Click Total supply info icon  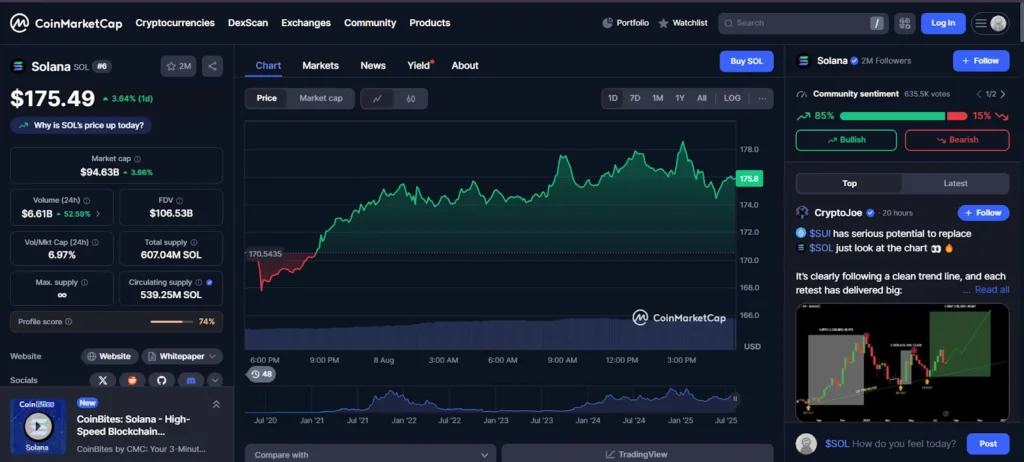[194, 242]
